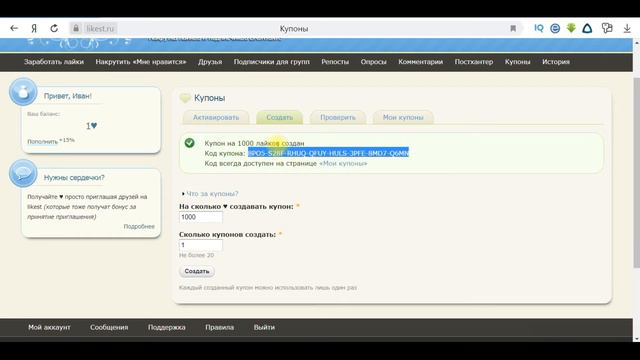Click the Купоны page heading
Screen dimensions: 640x360
tap(209, 98)
